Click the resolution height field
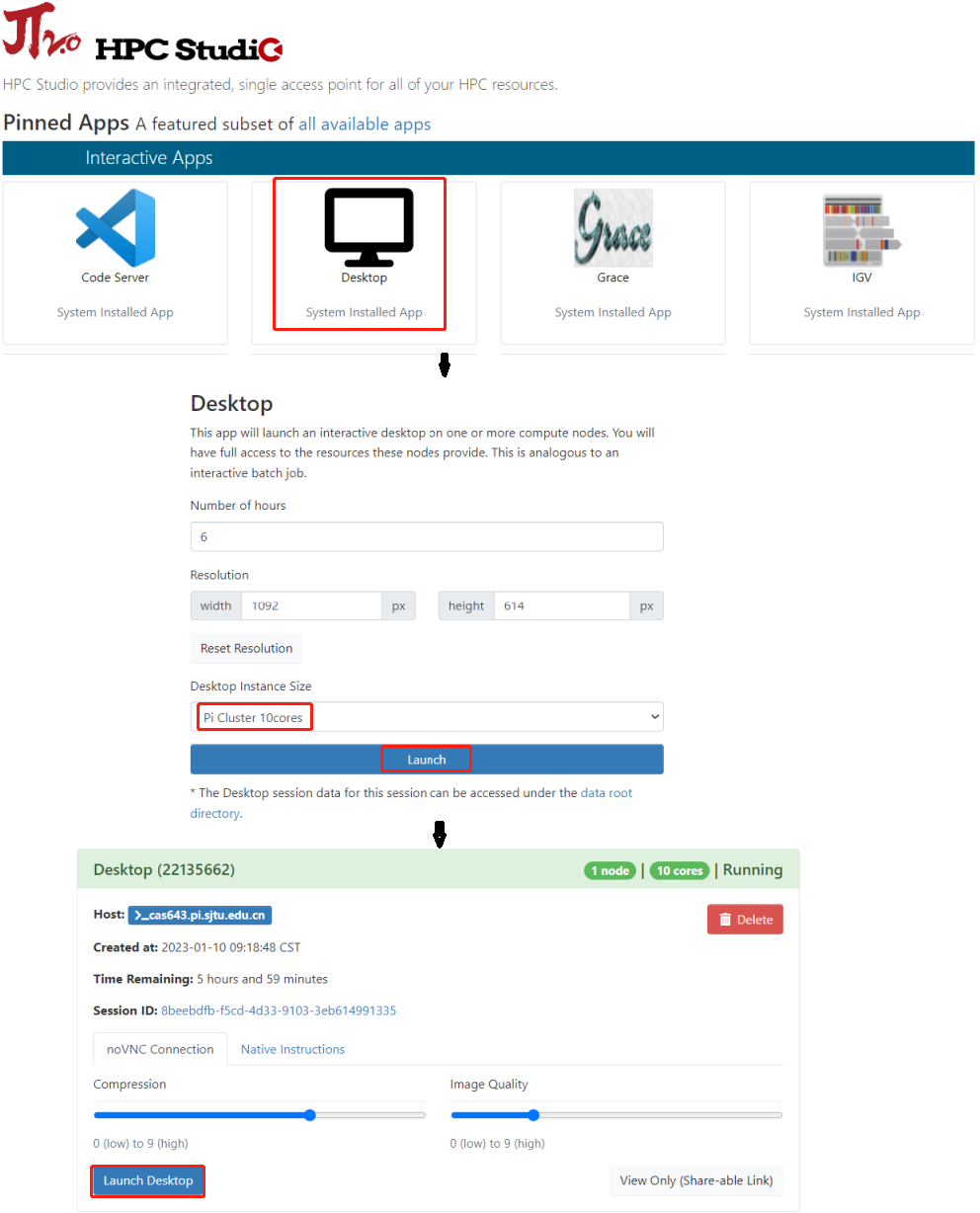This screenshot has height=1213, width=980. pos(562,606)
